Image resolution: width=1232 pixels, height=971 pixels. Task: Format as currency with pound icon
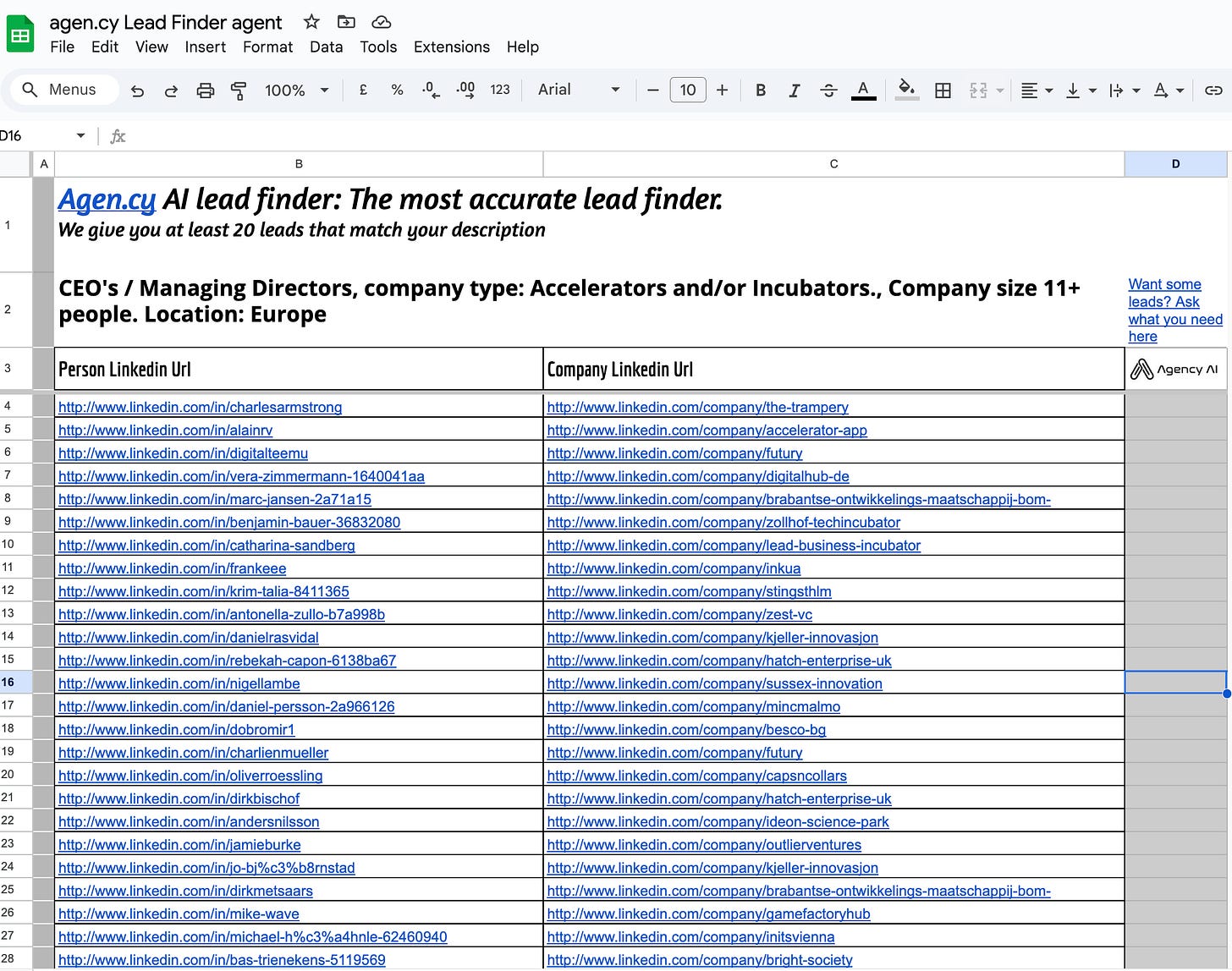pyautogui.click(x=363, y=90)
